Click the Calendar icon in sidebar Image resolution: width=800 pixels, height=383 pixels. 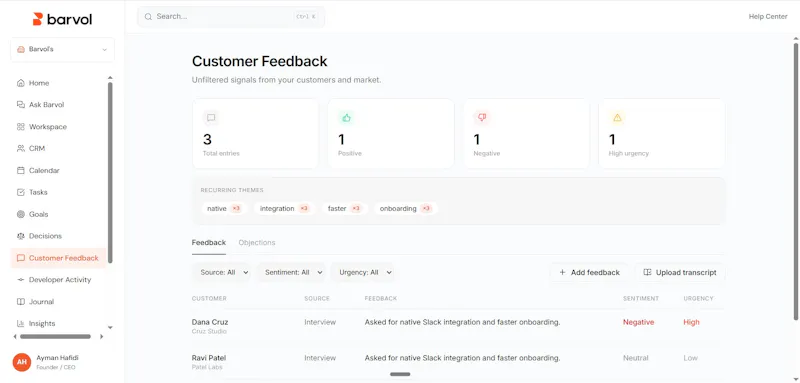point(20,170)
